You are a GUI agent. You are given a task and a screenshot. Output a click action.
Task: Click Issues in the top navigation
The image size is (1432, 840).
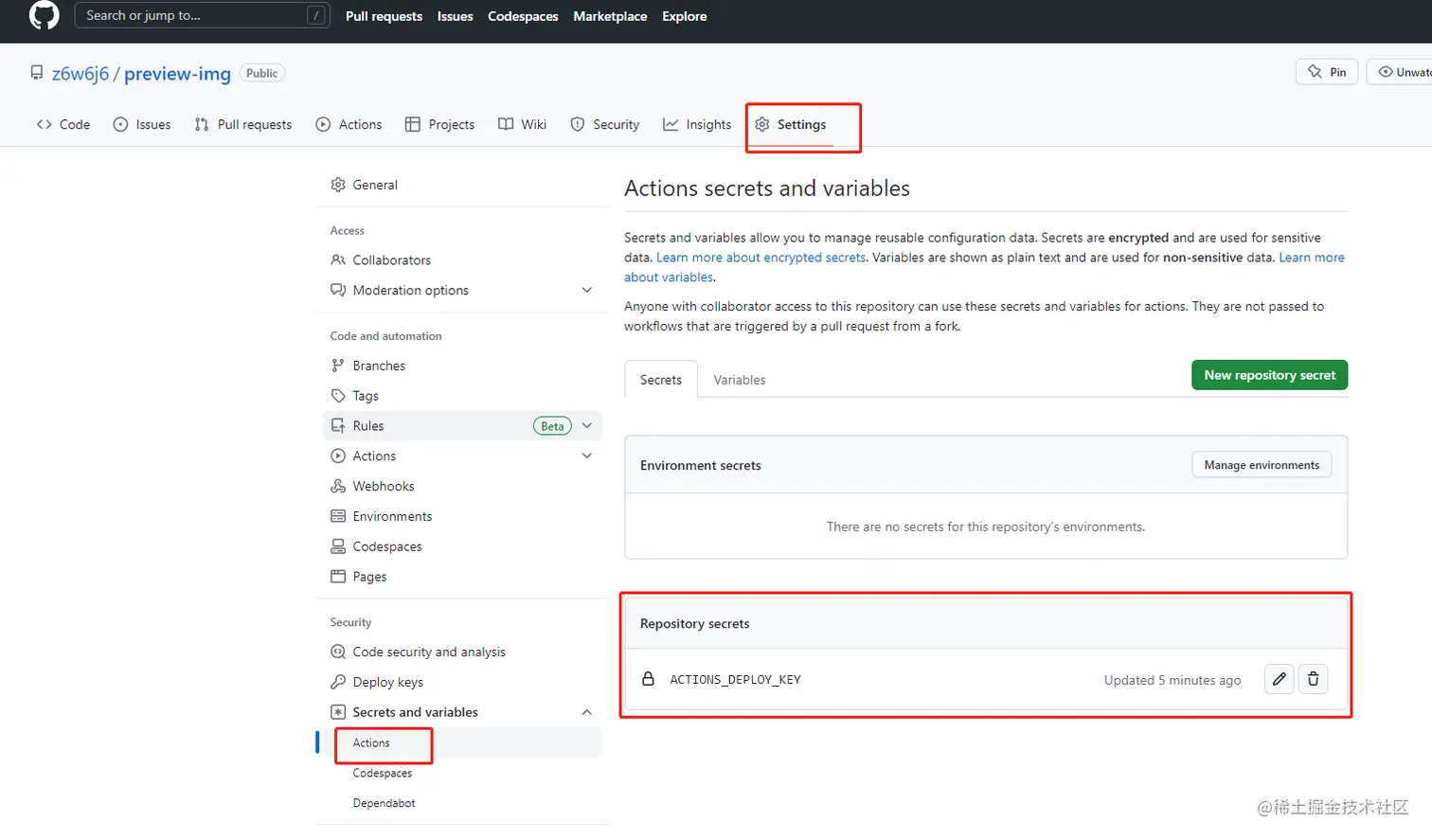tap(455, 16)
